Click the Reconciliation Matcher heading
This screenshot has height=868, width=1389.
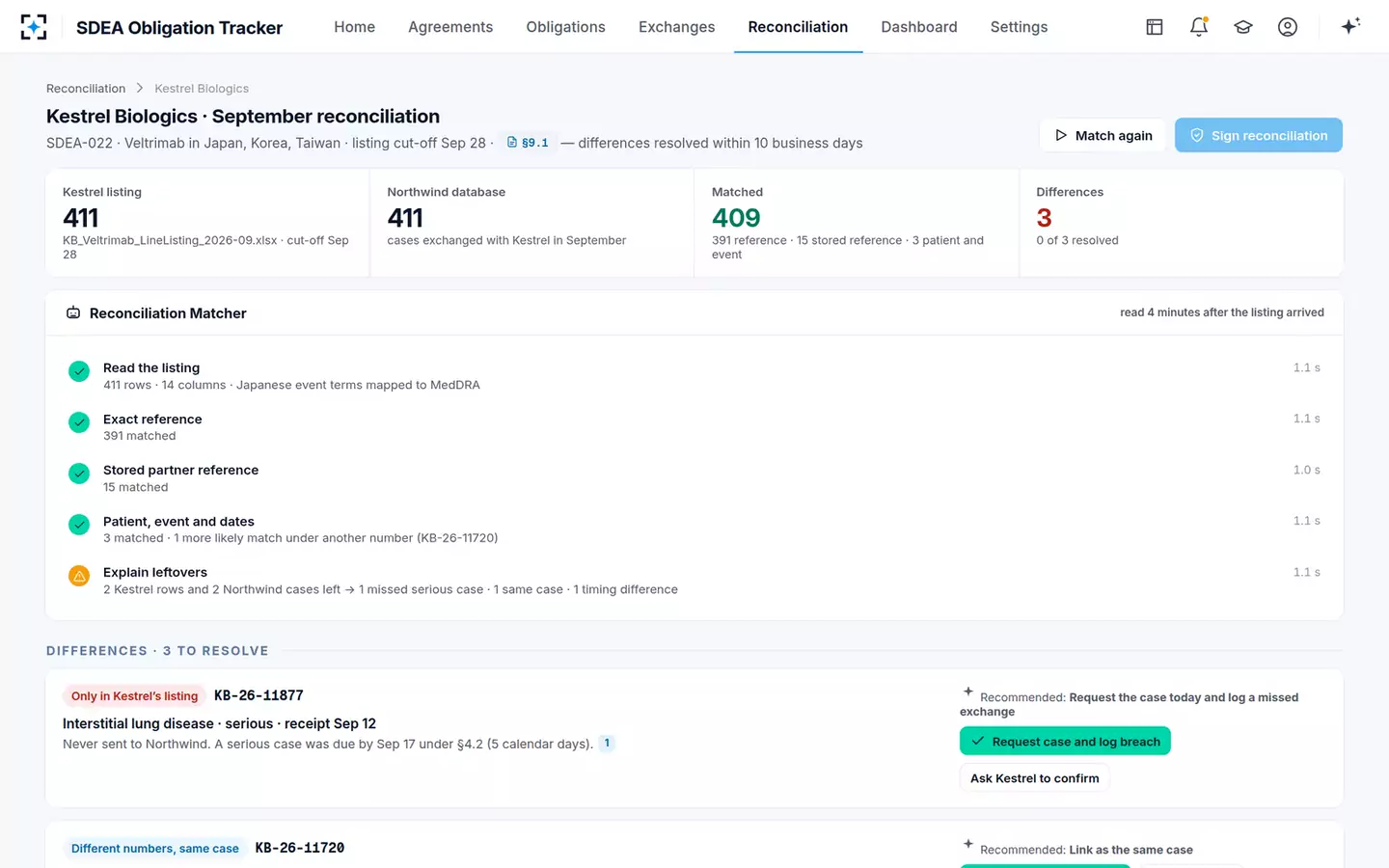point(168,312)
